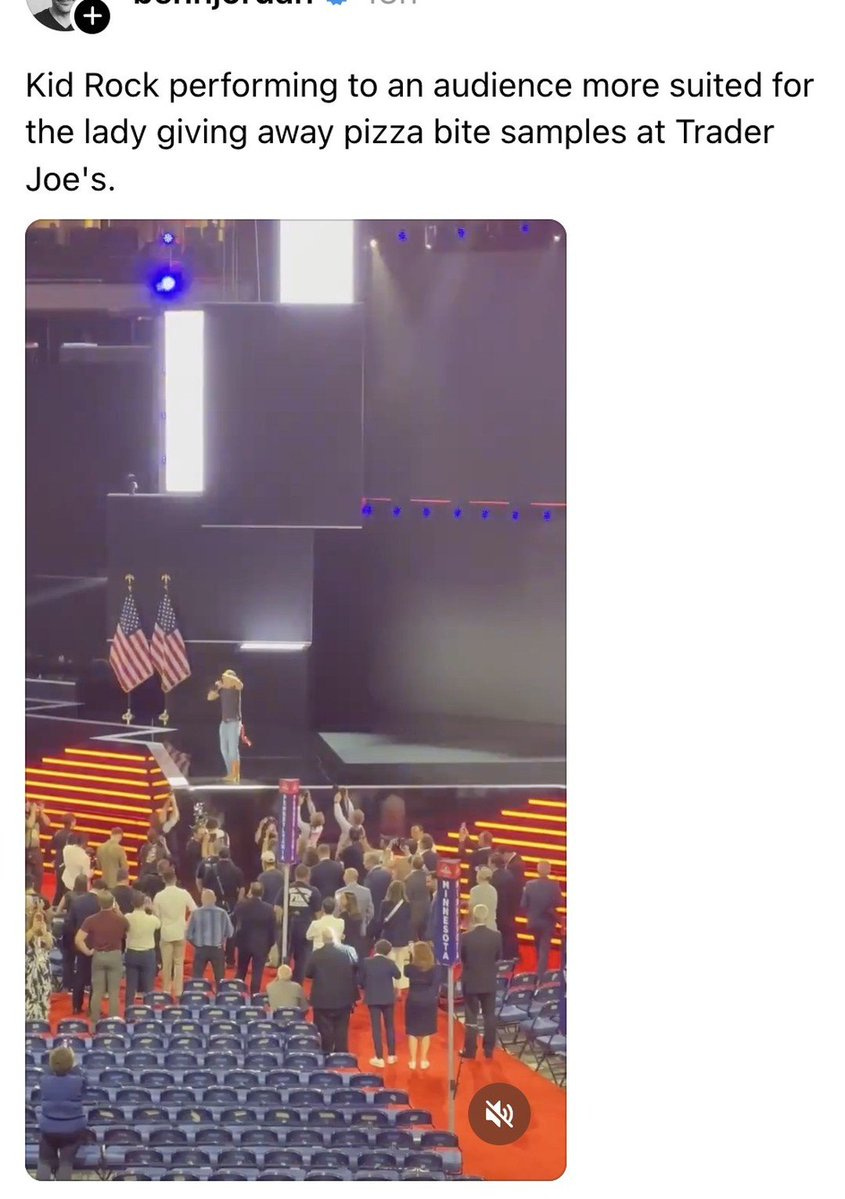Tap the American flags in the video
Screen dimensions: 845x1199
point(148,643)
